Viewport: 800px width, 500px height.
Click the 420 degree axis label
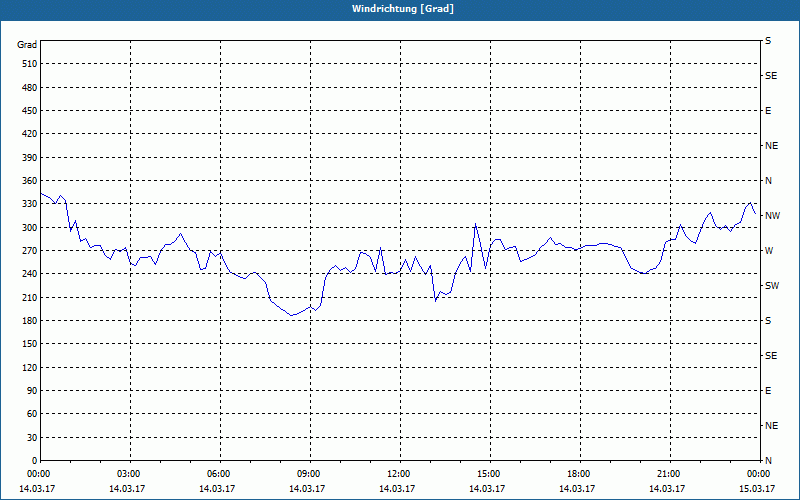pyautogui.click(x=29, y=134)
